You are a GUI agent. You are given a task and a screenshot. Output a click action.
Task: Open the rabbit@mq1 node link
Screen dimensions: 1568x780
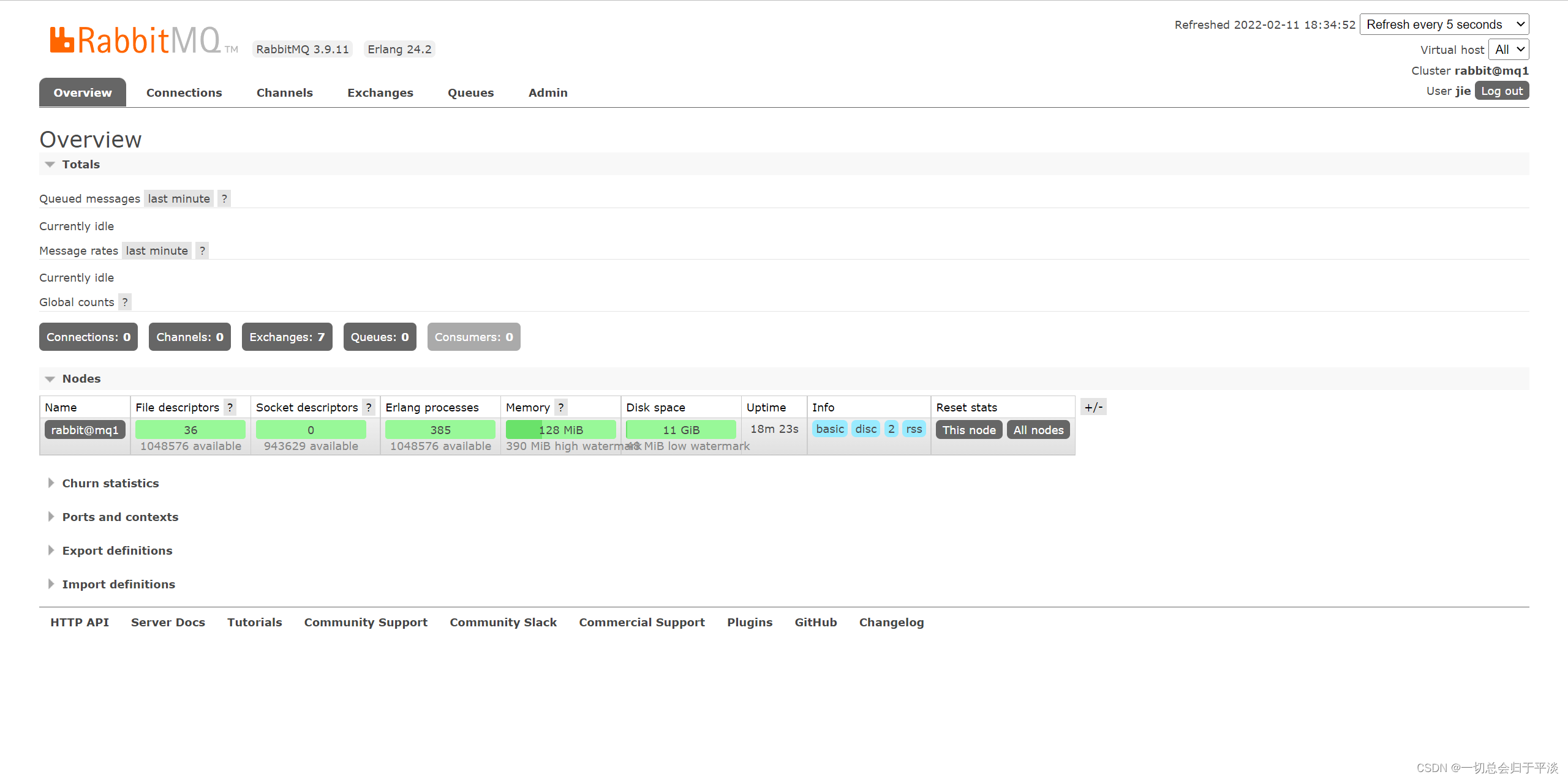pyautogui.click(x=85, y=430)
